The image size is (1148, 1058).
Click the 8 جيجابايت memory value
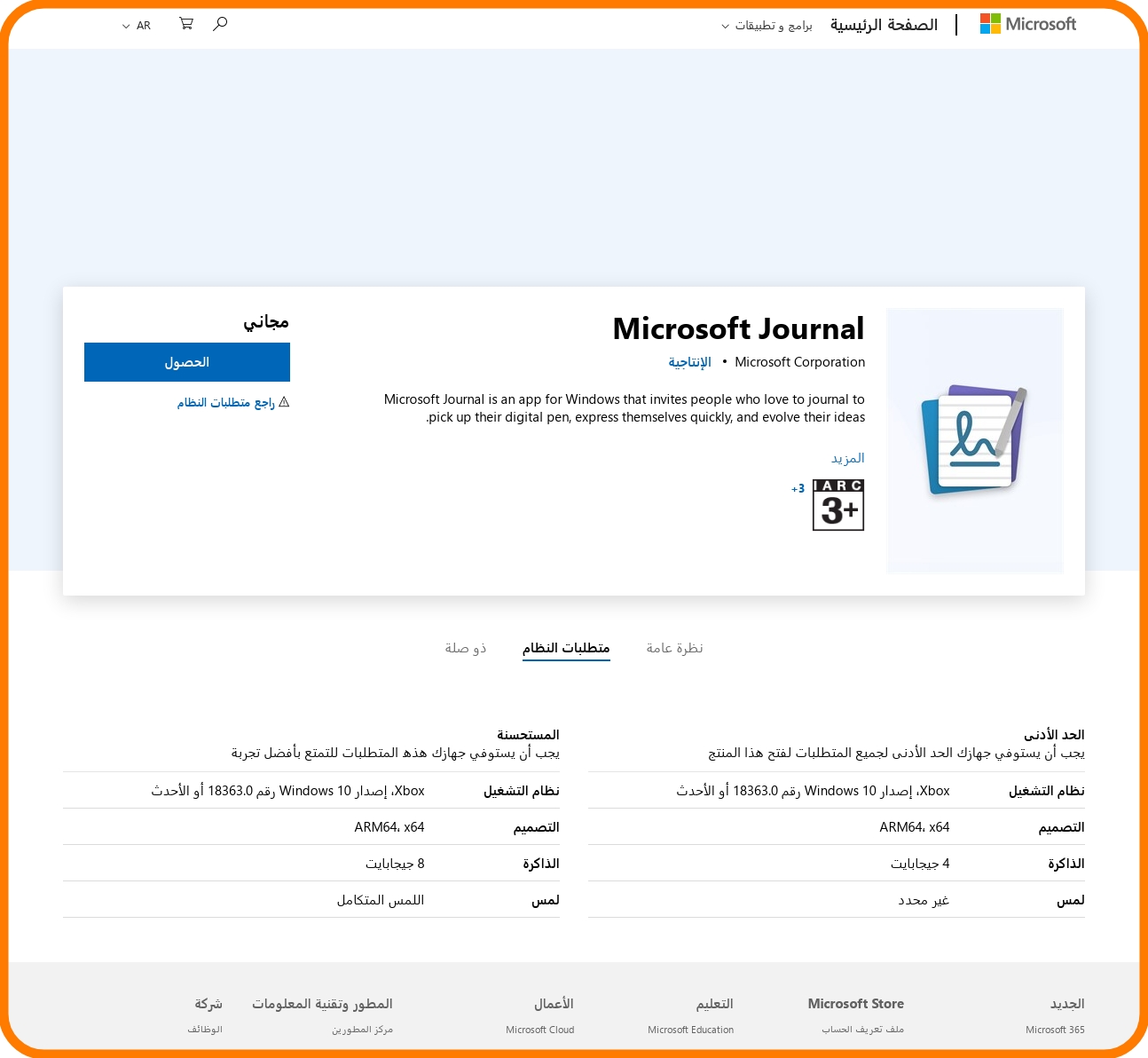tap(395, 864)
